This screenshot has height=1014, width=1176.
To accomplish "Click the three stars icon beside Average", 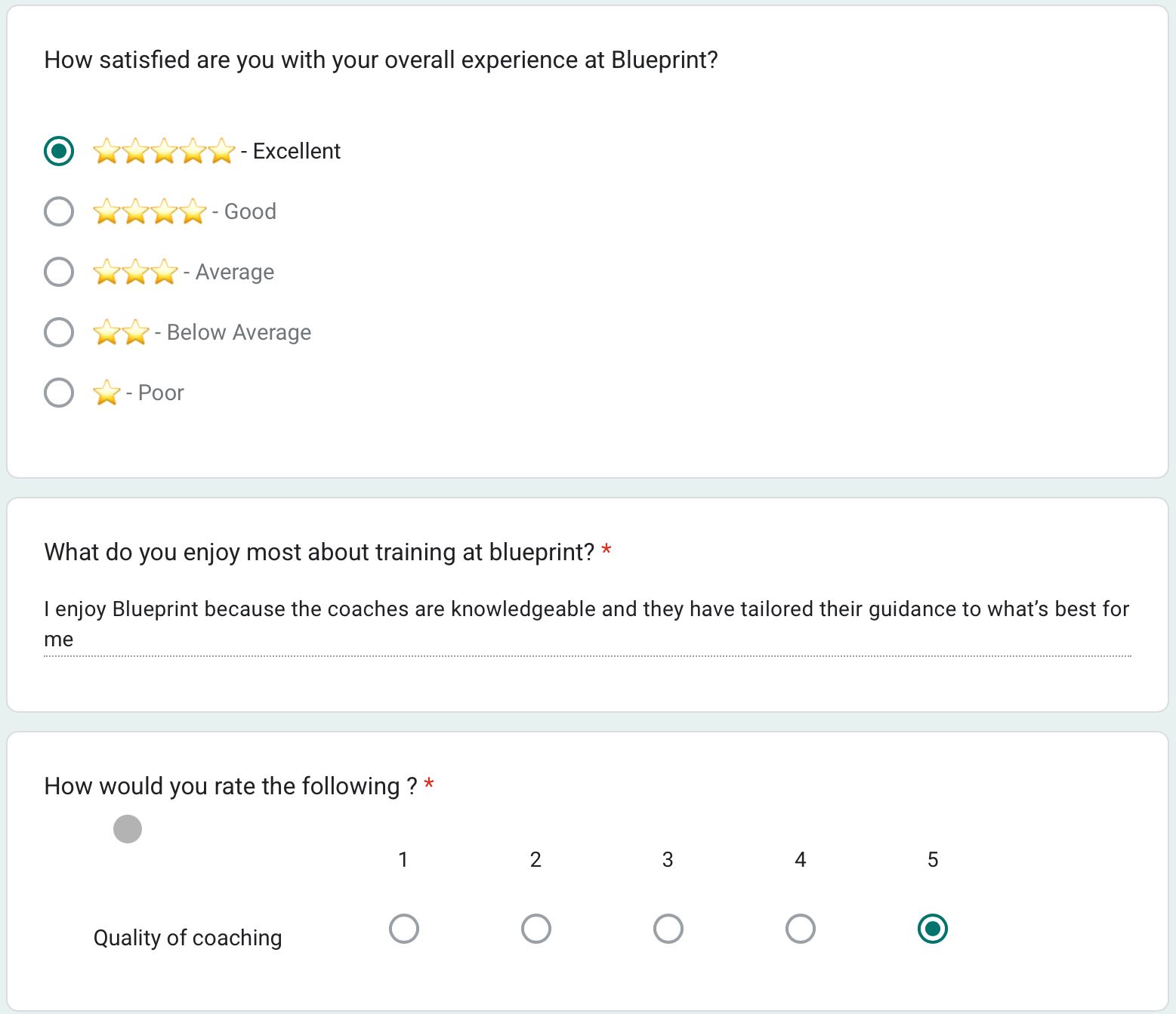I will tap(135, 272).
